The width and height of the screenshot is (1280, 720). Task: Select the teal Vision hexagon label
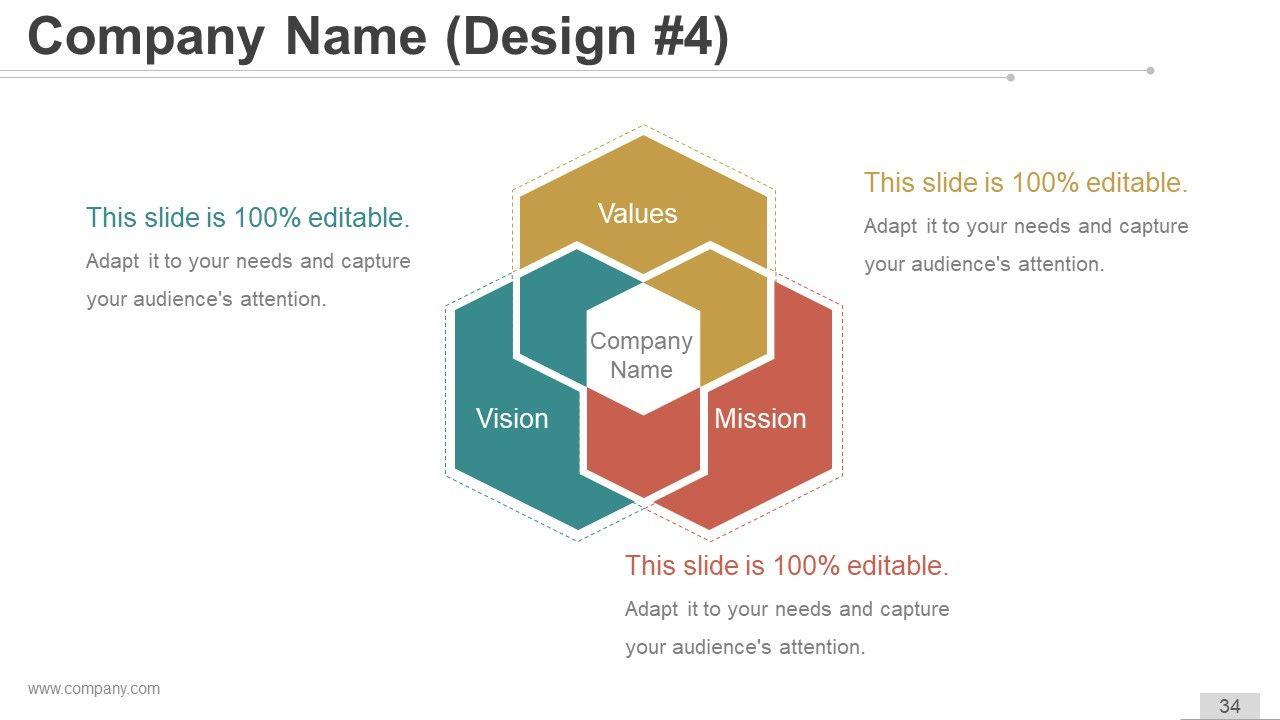tap(512, 418)
